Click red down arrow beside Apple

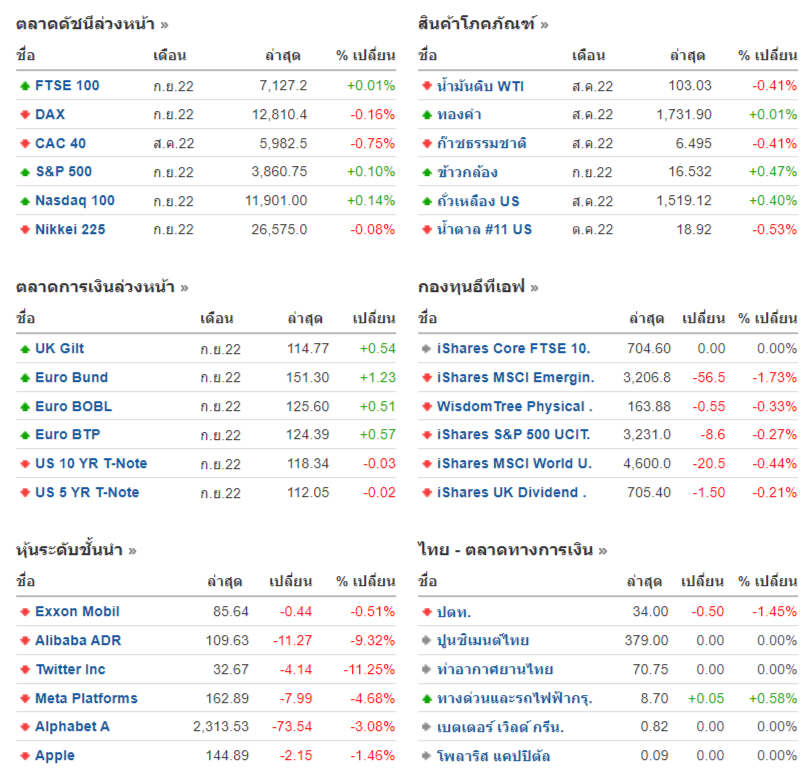[25, 756]
